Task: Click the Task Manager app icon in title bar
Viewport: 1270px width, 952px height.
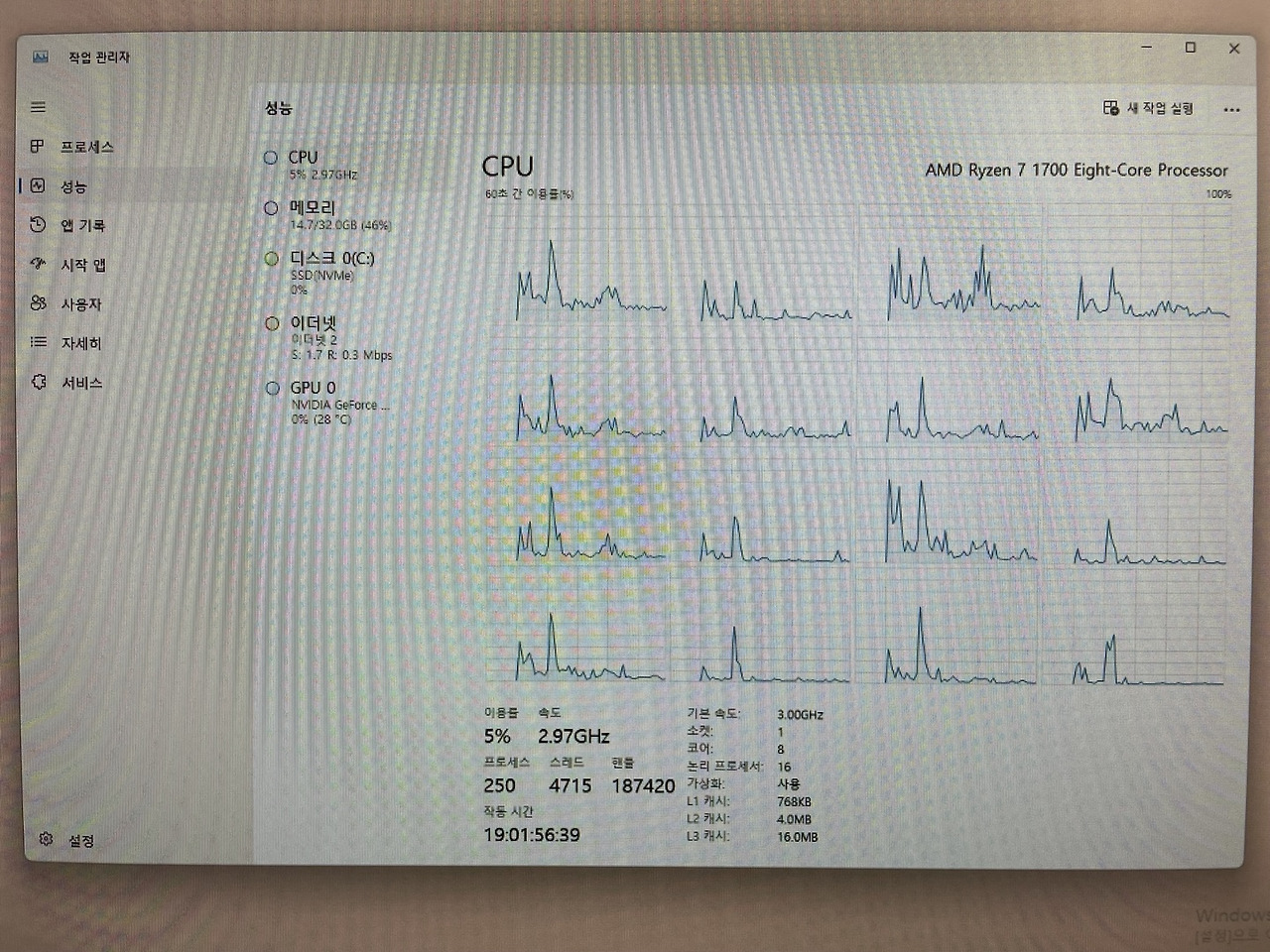Action: click(41, 58)
